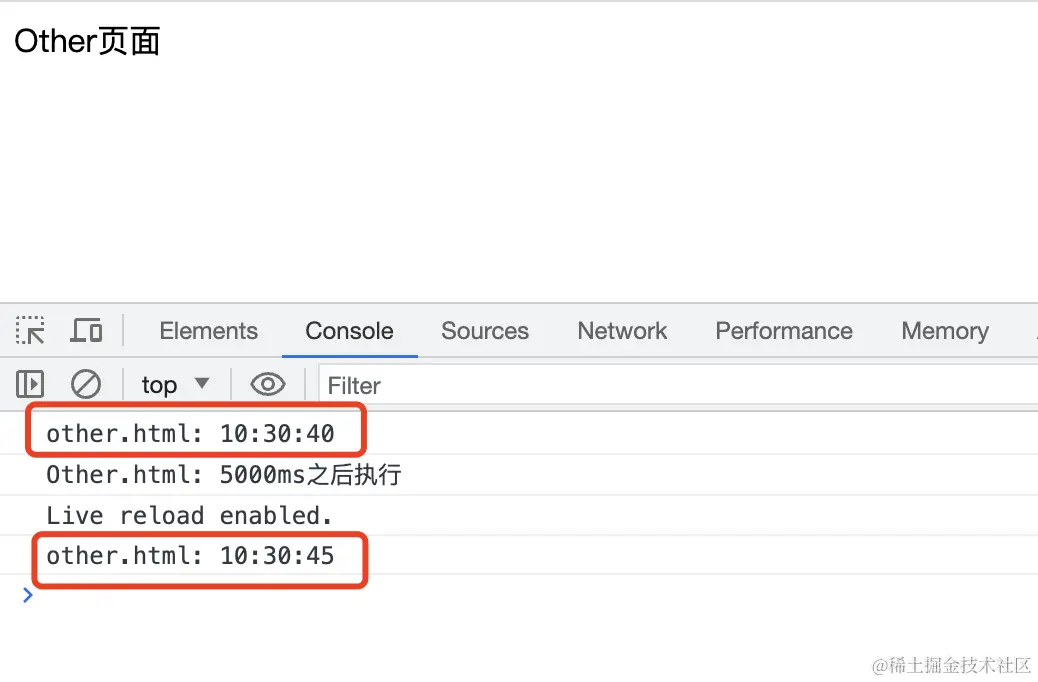
Task: Show the console sidebar panel
Action: (x=30, y=384)
